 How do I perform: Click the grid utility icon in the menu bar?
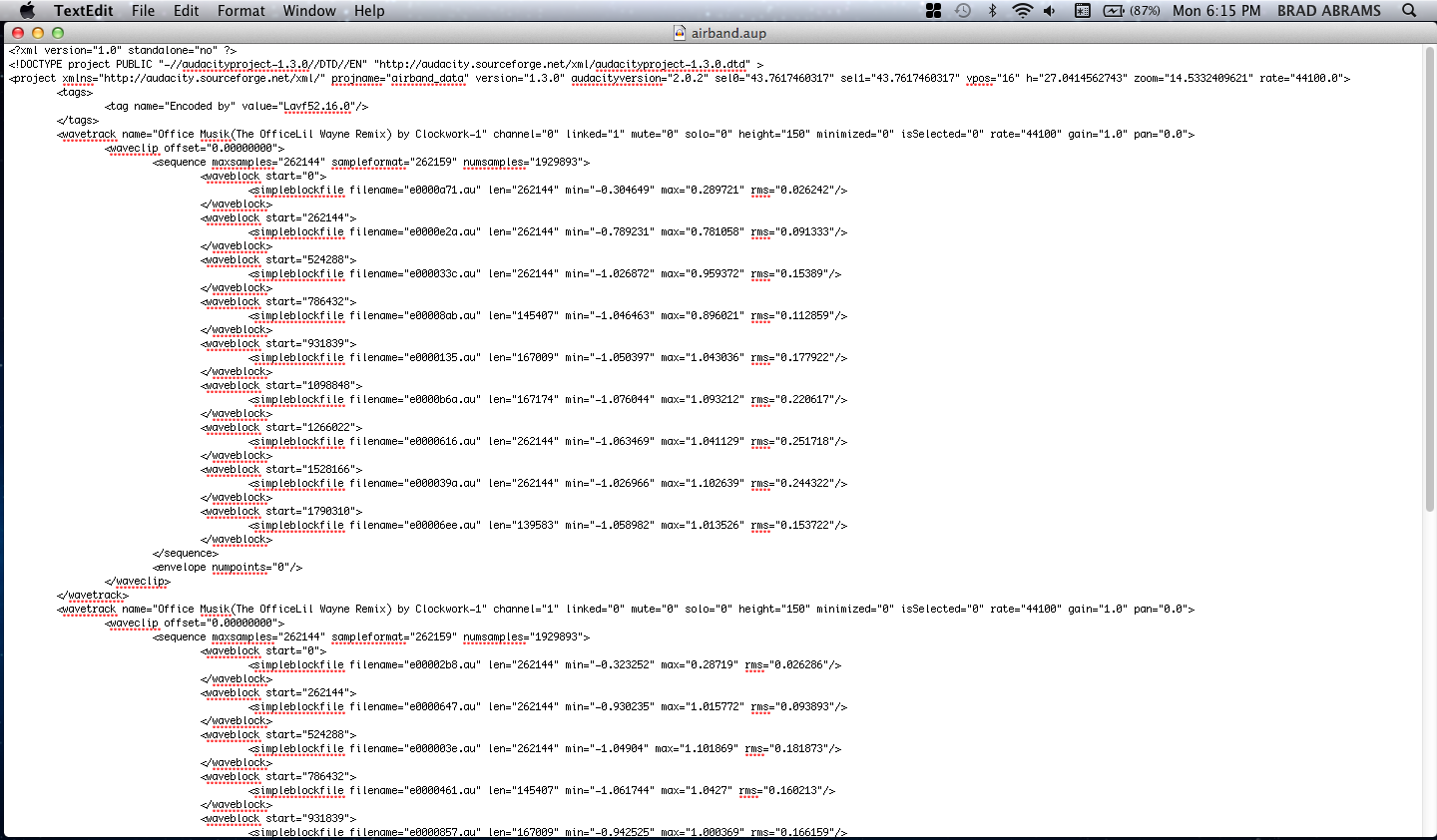[x=934, y=10]
